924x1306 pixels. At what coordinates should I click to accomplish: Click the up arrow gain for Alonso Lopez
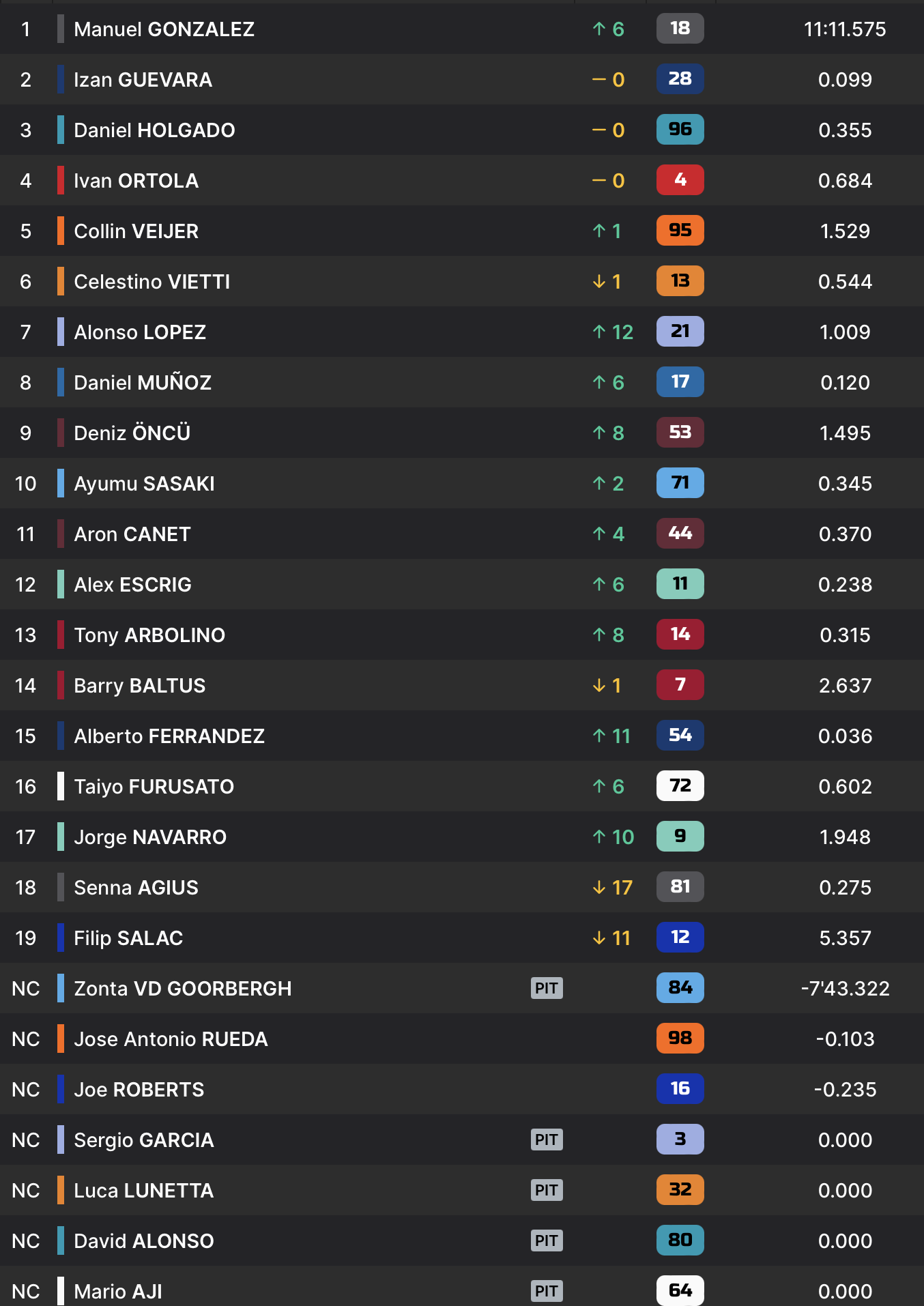pos(613,332)
